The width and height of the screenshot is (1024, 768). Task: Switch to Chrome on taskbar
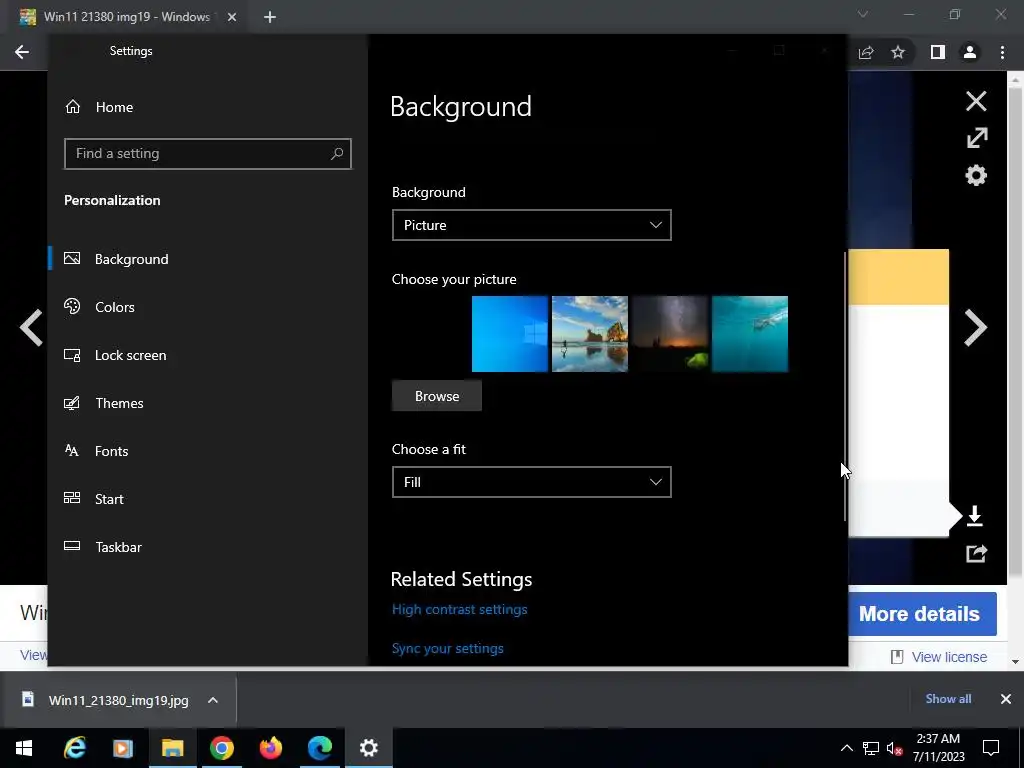(x=221, y=748)
